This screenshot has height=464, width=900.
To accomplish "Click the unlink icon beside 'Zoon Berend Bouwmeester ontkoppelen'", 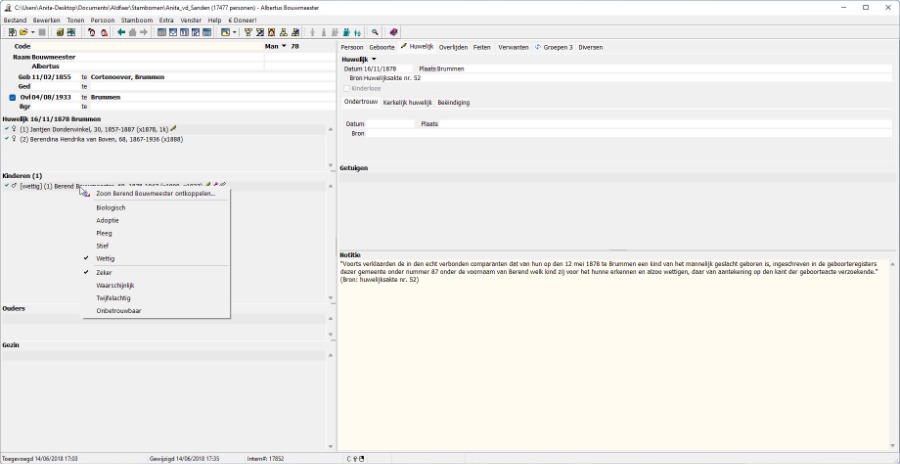I will (86, 193).
